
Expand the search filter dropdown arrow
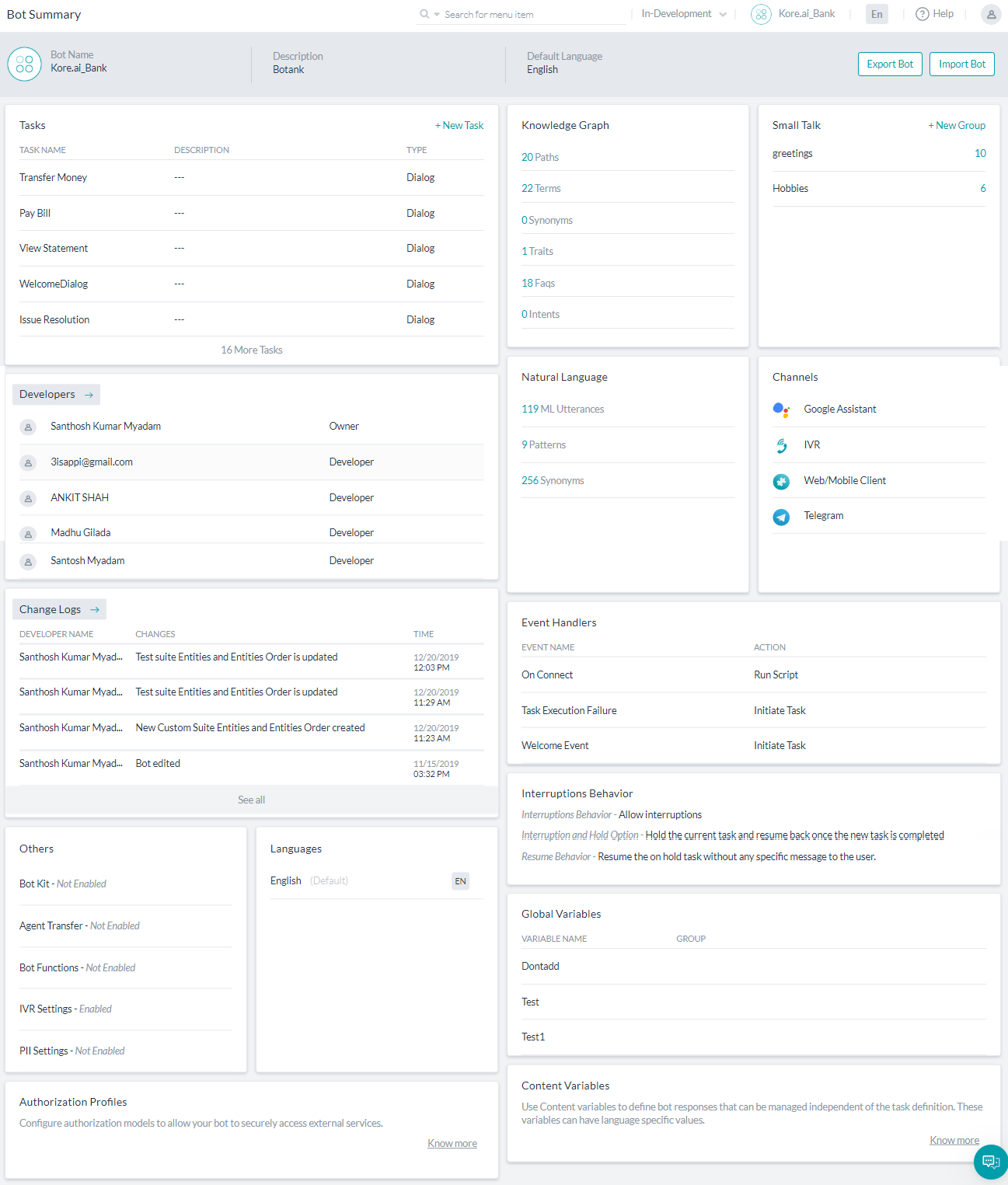[435, 13]
